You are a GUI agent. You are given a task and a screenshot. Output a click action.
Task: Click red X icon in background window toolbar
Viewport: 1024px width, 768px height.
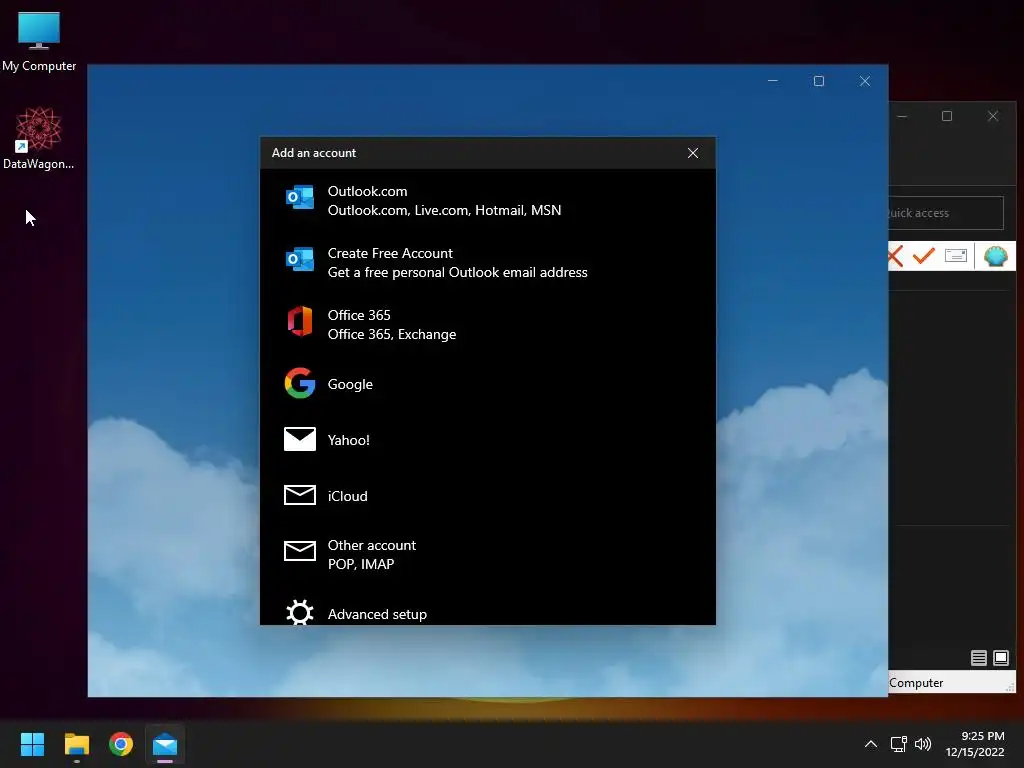coord(895,256)
